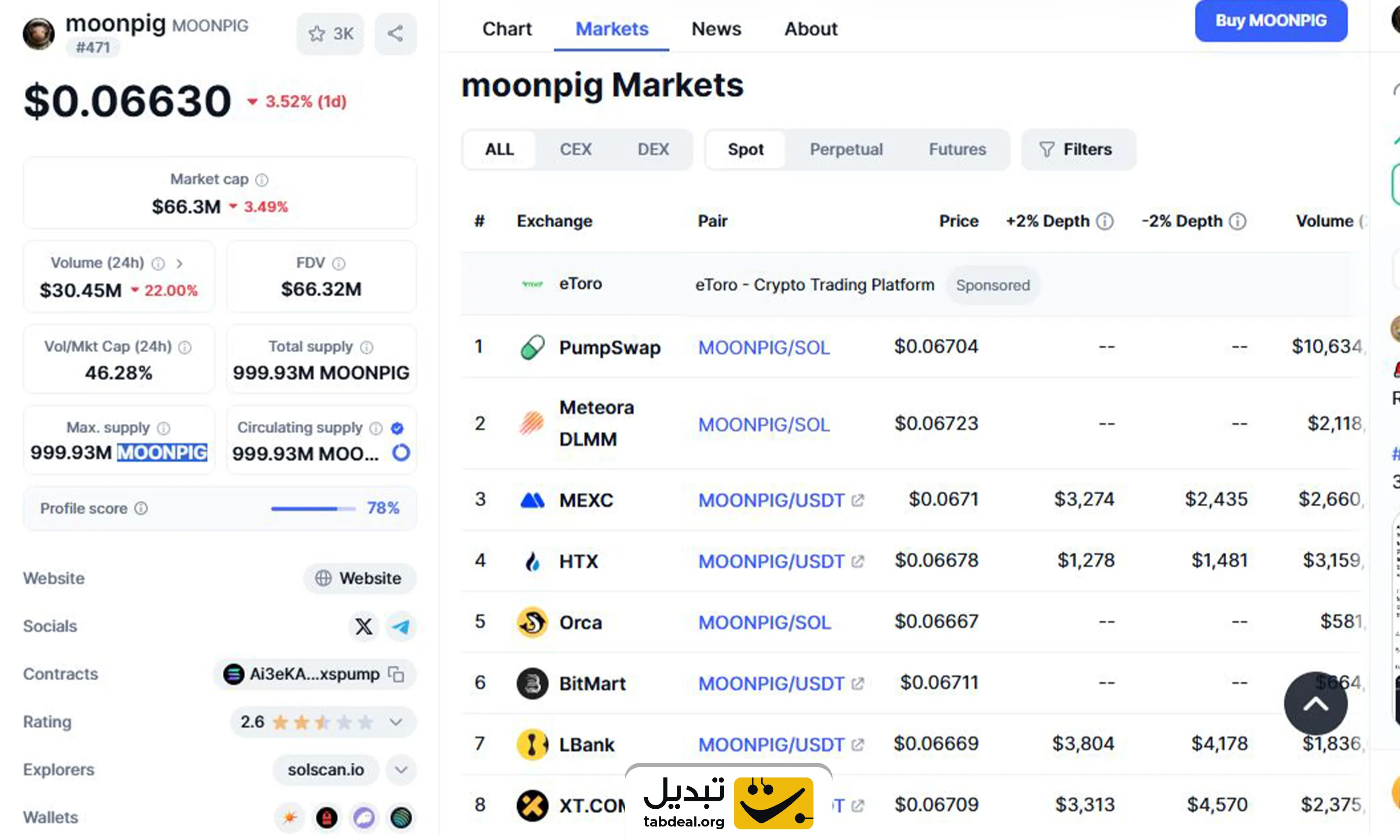This screenshot has height=840, width=1400.
Task: Expand the Explorers dropdown chevron
Action: [x=401, y=770]
